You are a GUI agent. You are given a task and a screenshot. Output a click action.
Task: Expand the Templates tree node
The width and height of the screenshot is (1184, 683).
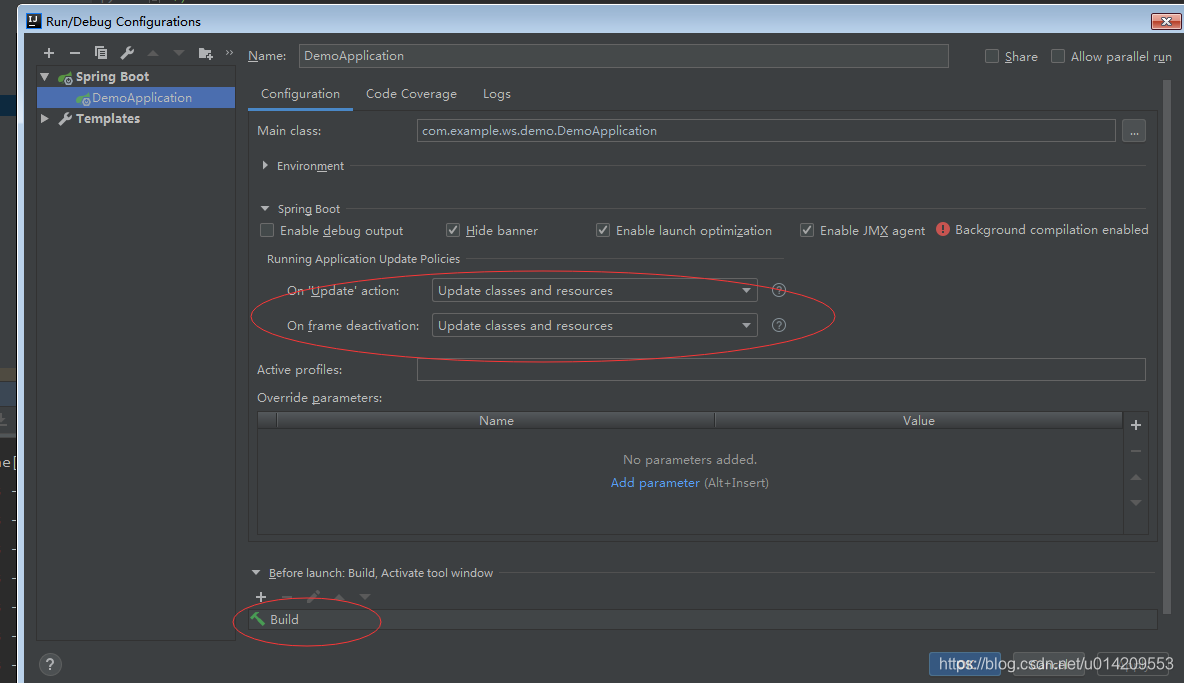45,118
